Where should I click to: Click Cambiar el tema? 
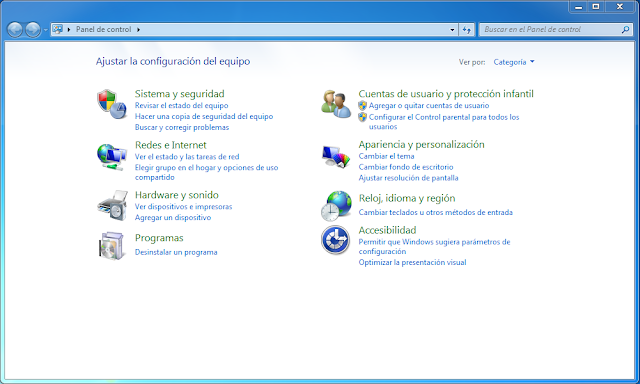(x=387, y=156)
